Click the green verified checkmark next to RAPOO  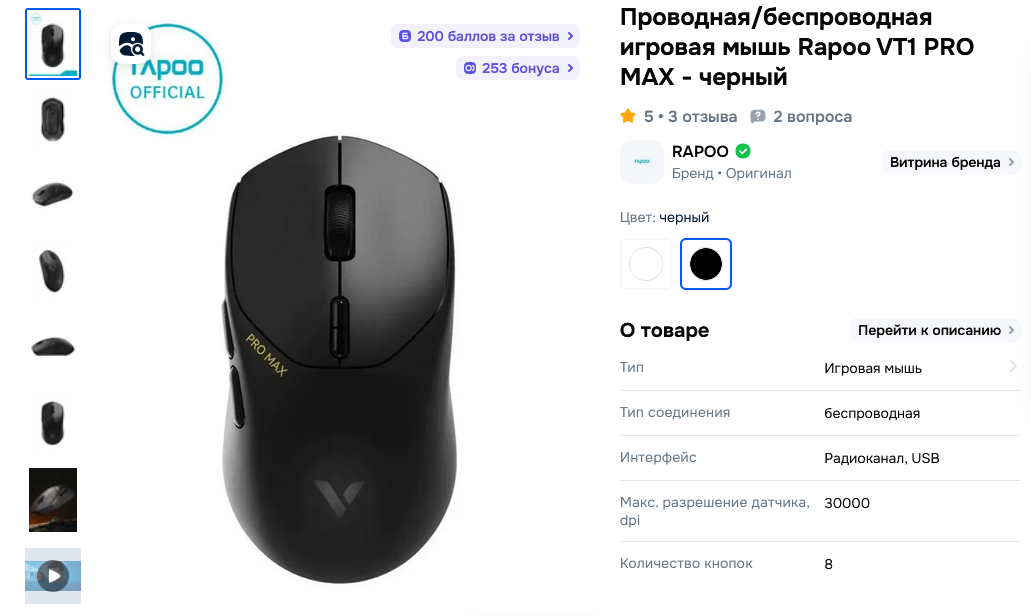[x=743, y=151]
